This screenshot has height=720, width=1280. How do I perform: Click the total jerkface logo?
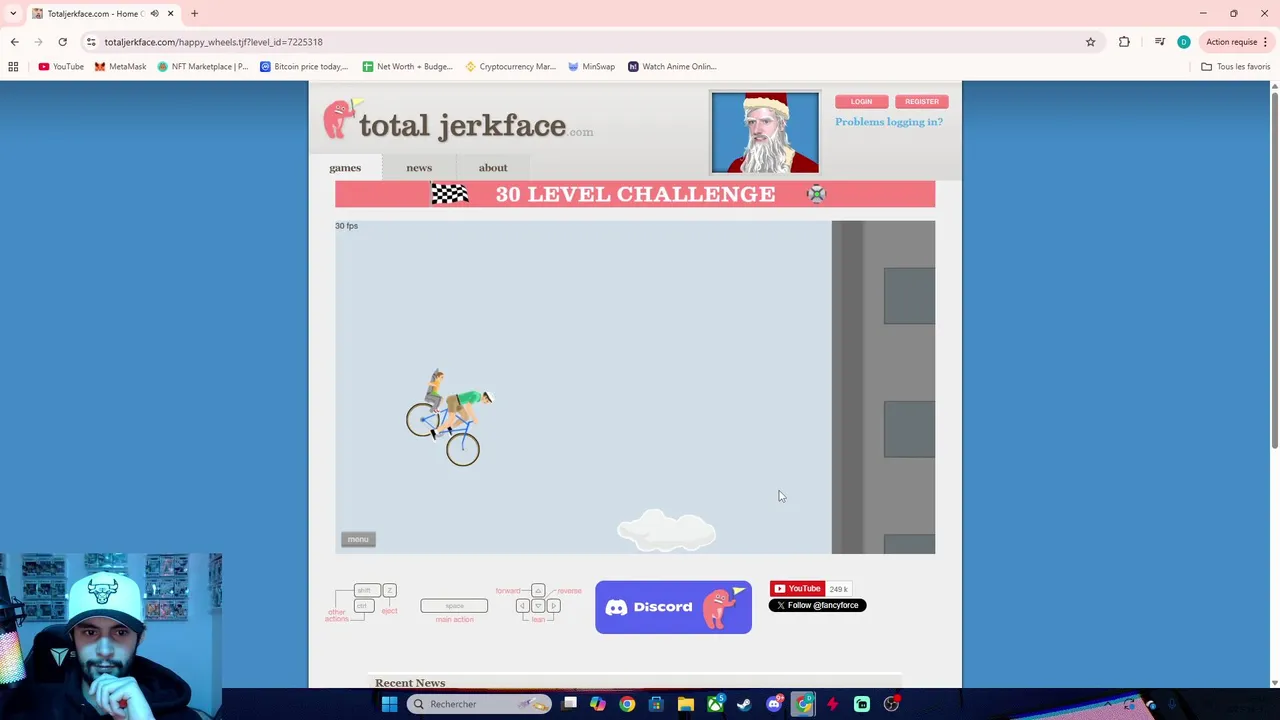coord(458,122)
